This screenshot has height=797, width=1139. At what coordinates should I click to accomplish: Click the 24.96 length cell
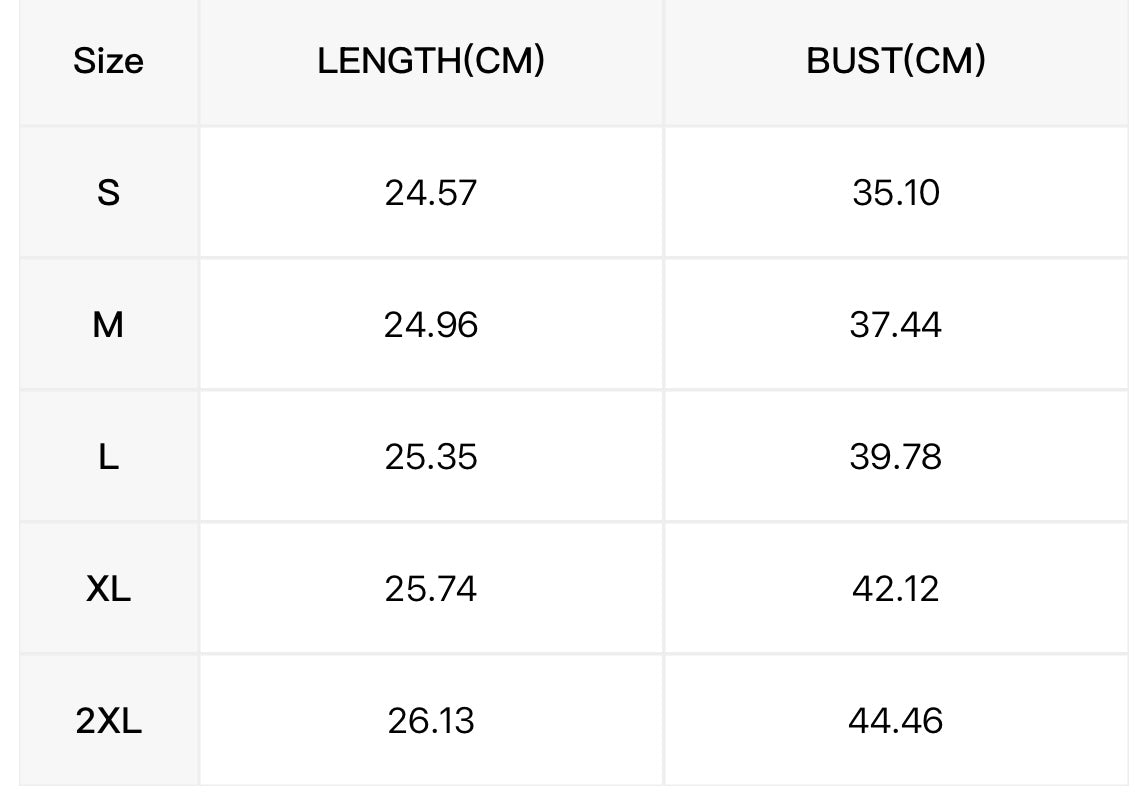tap(431, 325)
